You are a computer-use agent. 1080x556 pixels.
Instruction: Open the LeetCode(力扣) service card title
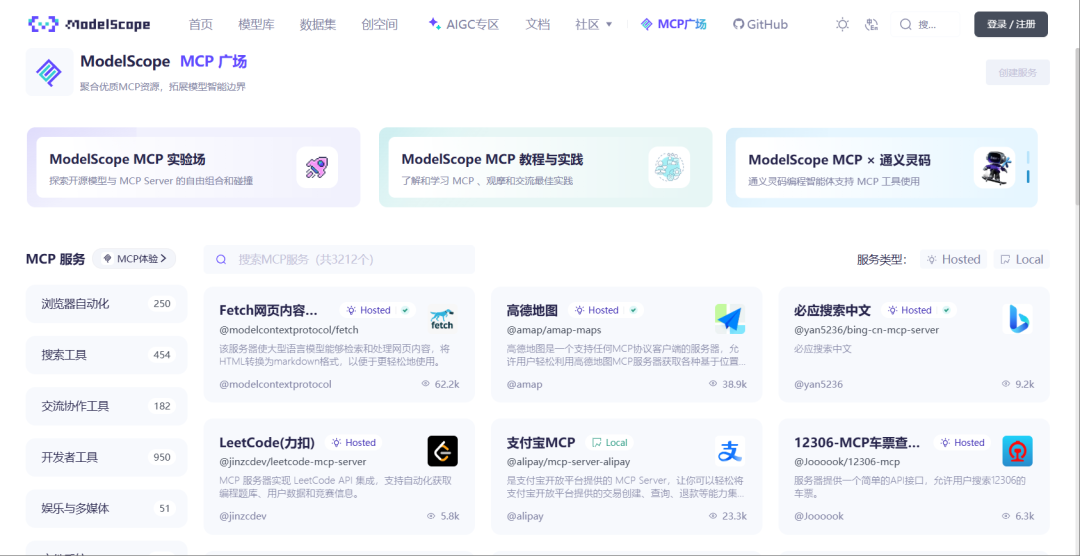(267, 442)
